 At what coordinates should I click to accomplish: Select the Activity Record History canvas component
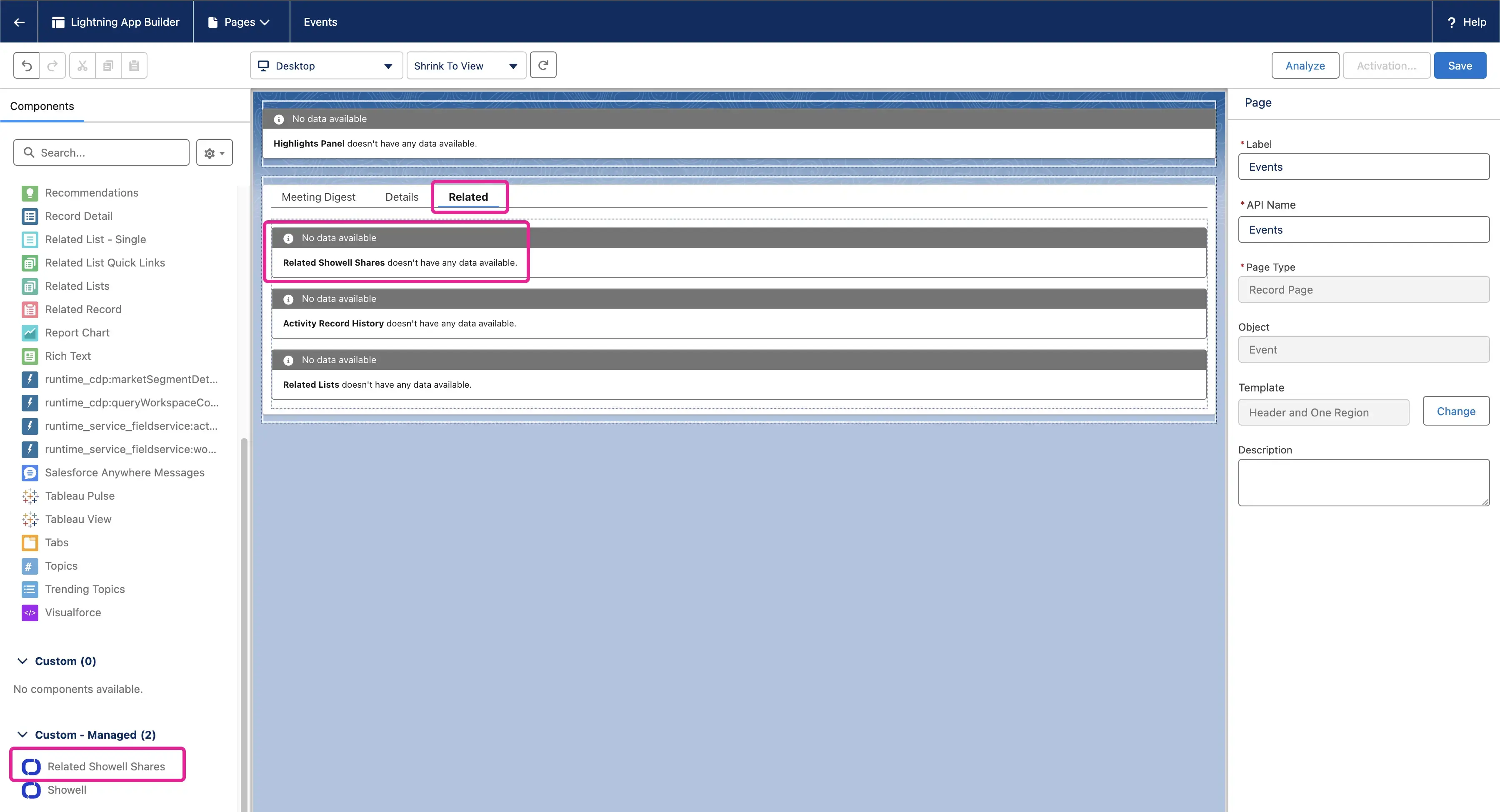pyautogui.click(x=738, y=313)
